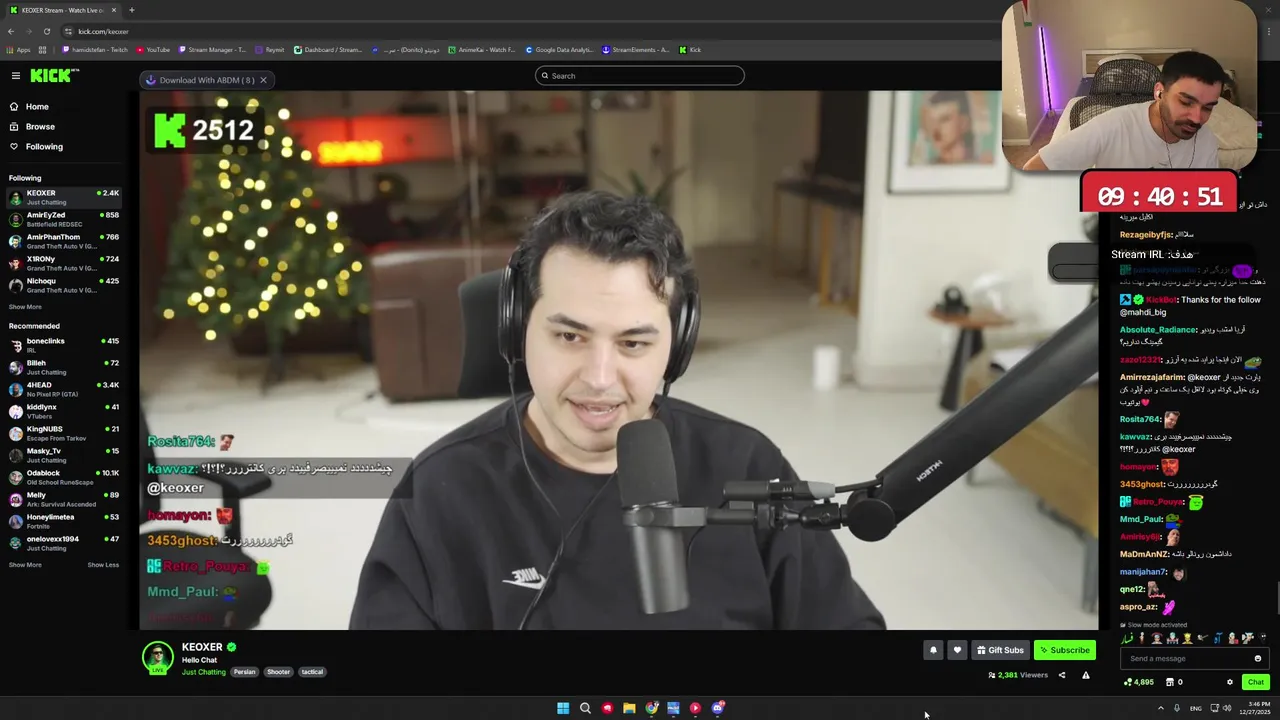Click channel points 4,895 icon

tap(1138, 682)
